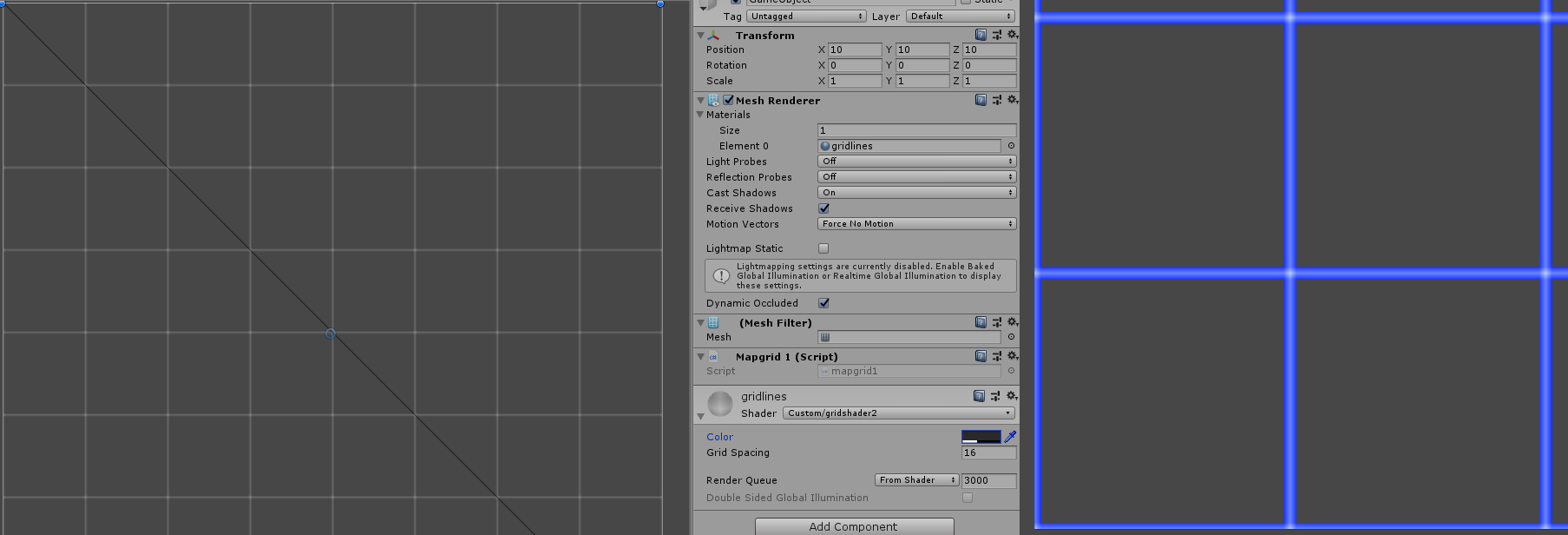
Task: Collapse the Mapgrid 1 Script foldout
Action: point(700,357)
